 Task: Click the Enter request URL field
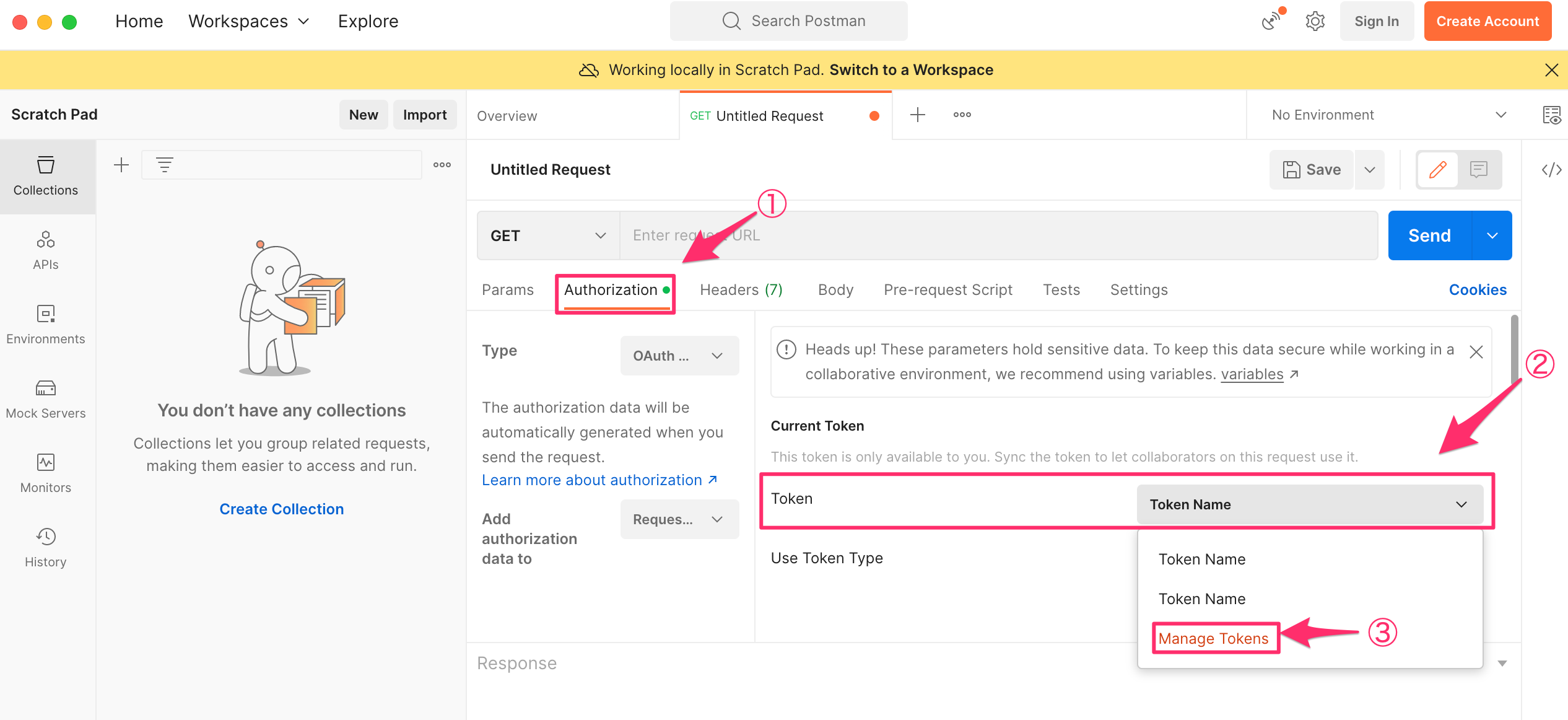[x=998, y=235]
